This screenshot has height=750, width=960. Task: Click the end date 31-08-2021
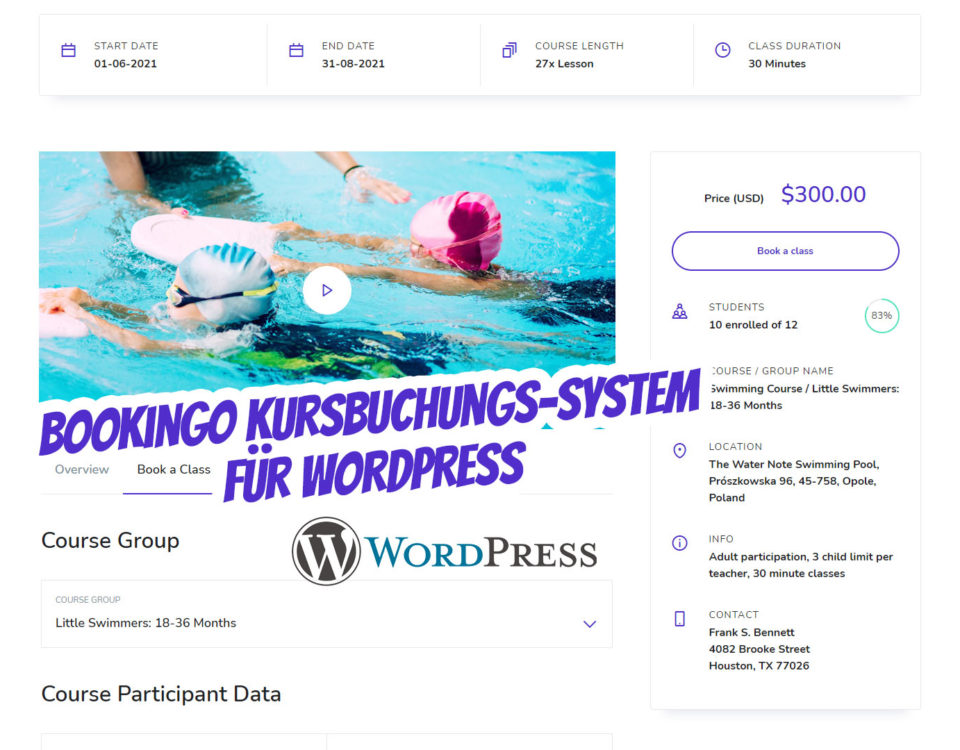pyautogui.click(x=353, y=64)
